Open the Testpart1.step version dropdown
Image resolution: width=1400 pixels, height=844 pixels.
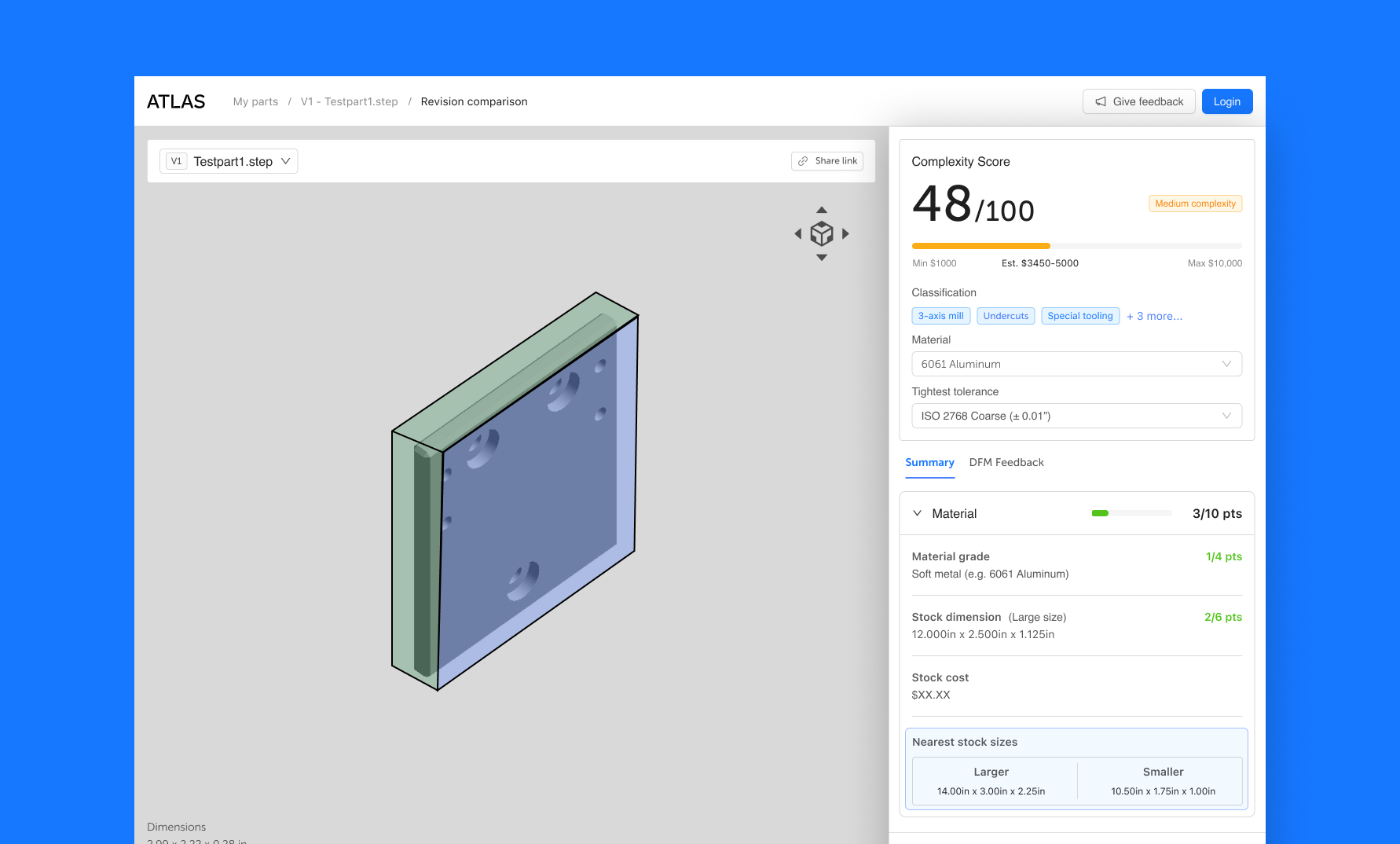tap(229, 161)
